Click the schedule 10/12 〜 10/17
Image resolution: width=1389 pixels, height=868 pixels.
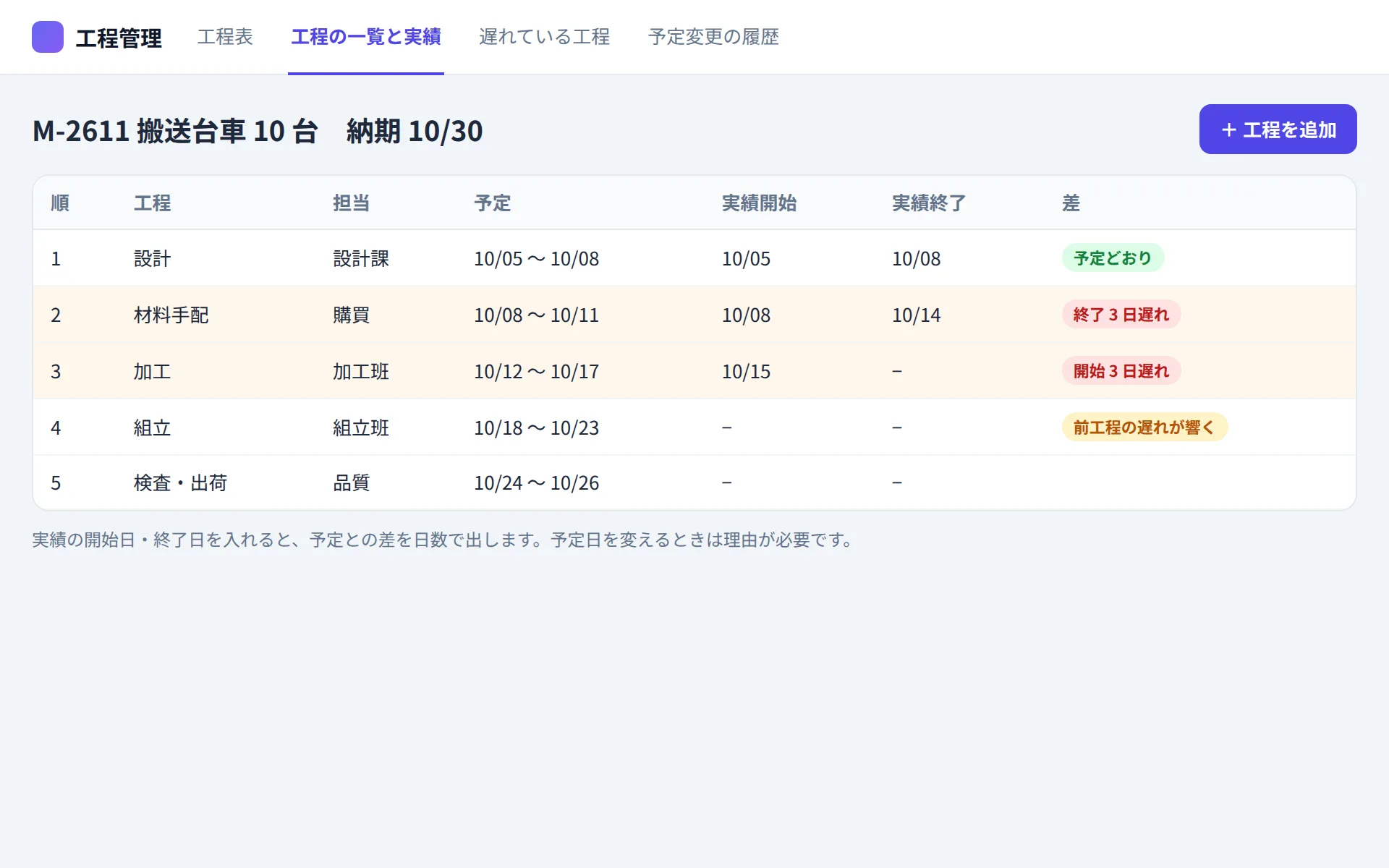tap(537, 371)
